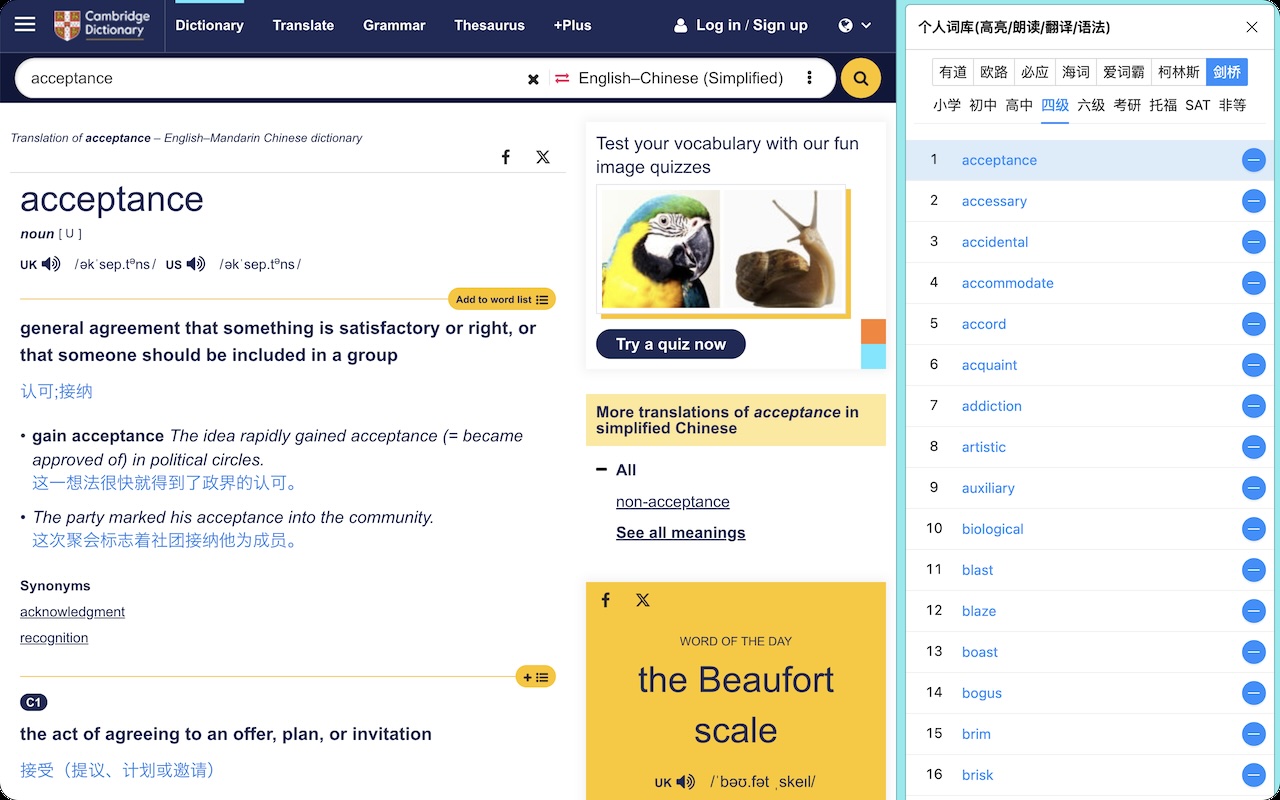Open the Thesaurus menu item
This screenshot has height=800, width=1280.
point(489,25)
